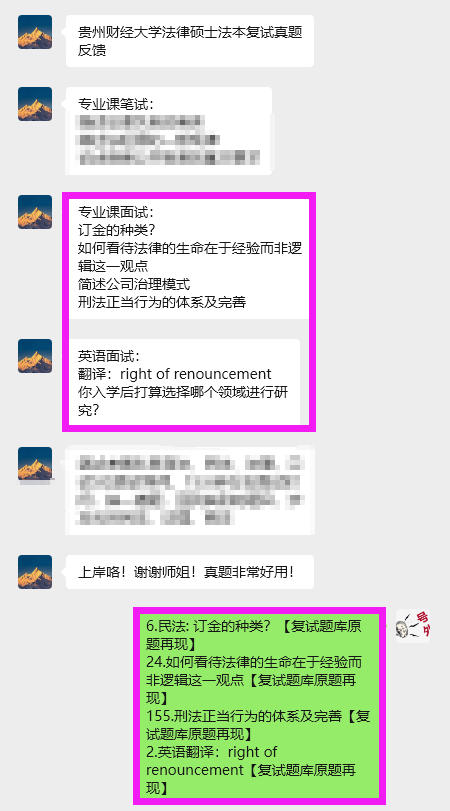Select 翻译：right of renouncement in the white bubble
Screen dimensions: 450x811
(174, 374)
